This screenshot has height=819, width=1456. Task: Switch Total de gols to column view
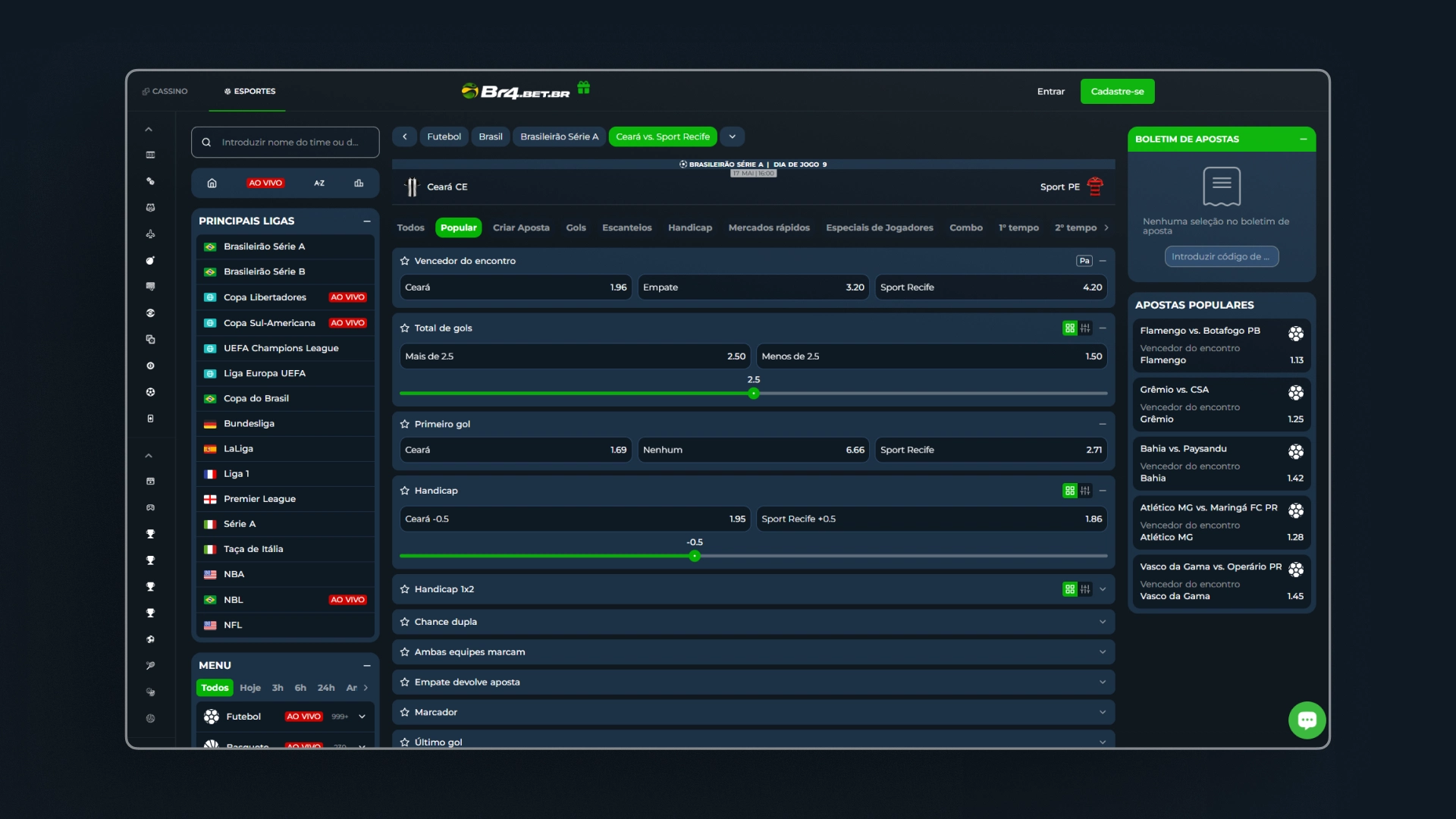tap(1085, 328)
